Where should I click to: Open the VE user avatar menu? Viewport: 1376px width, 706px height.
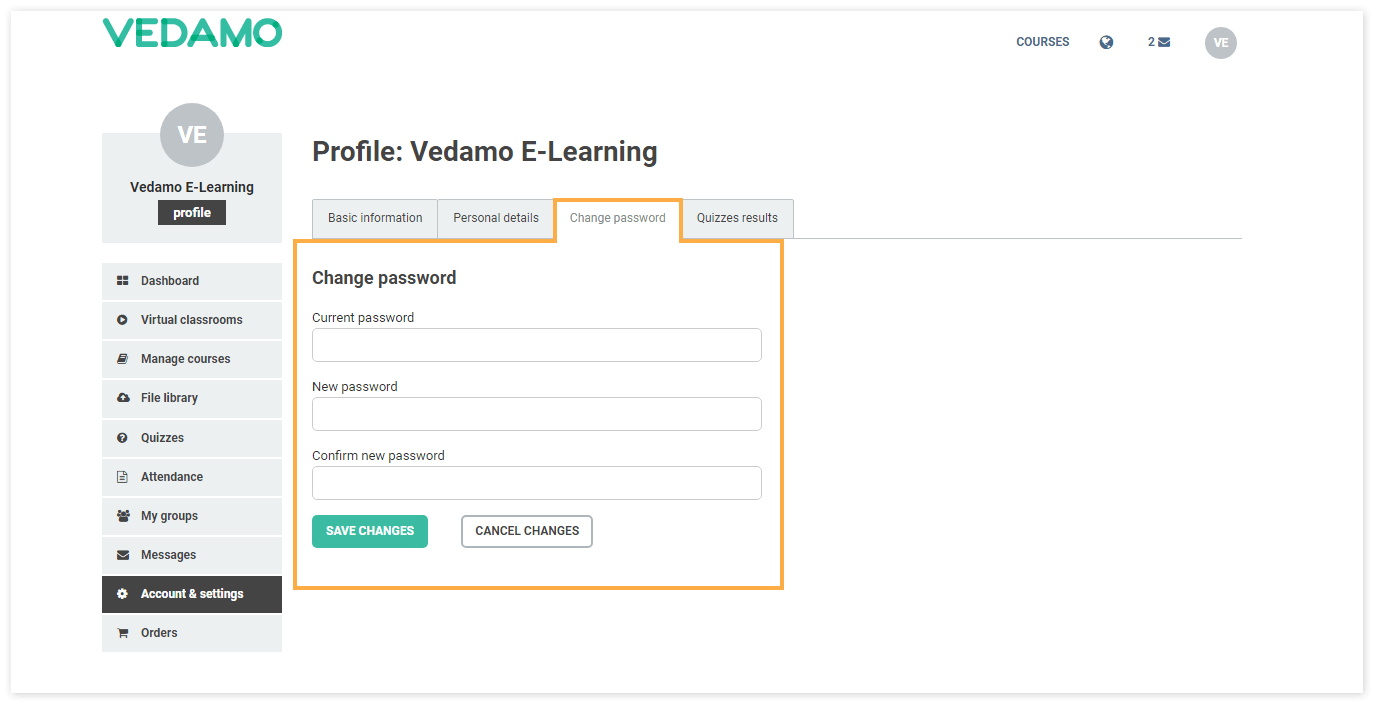[1220, 43]
